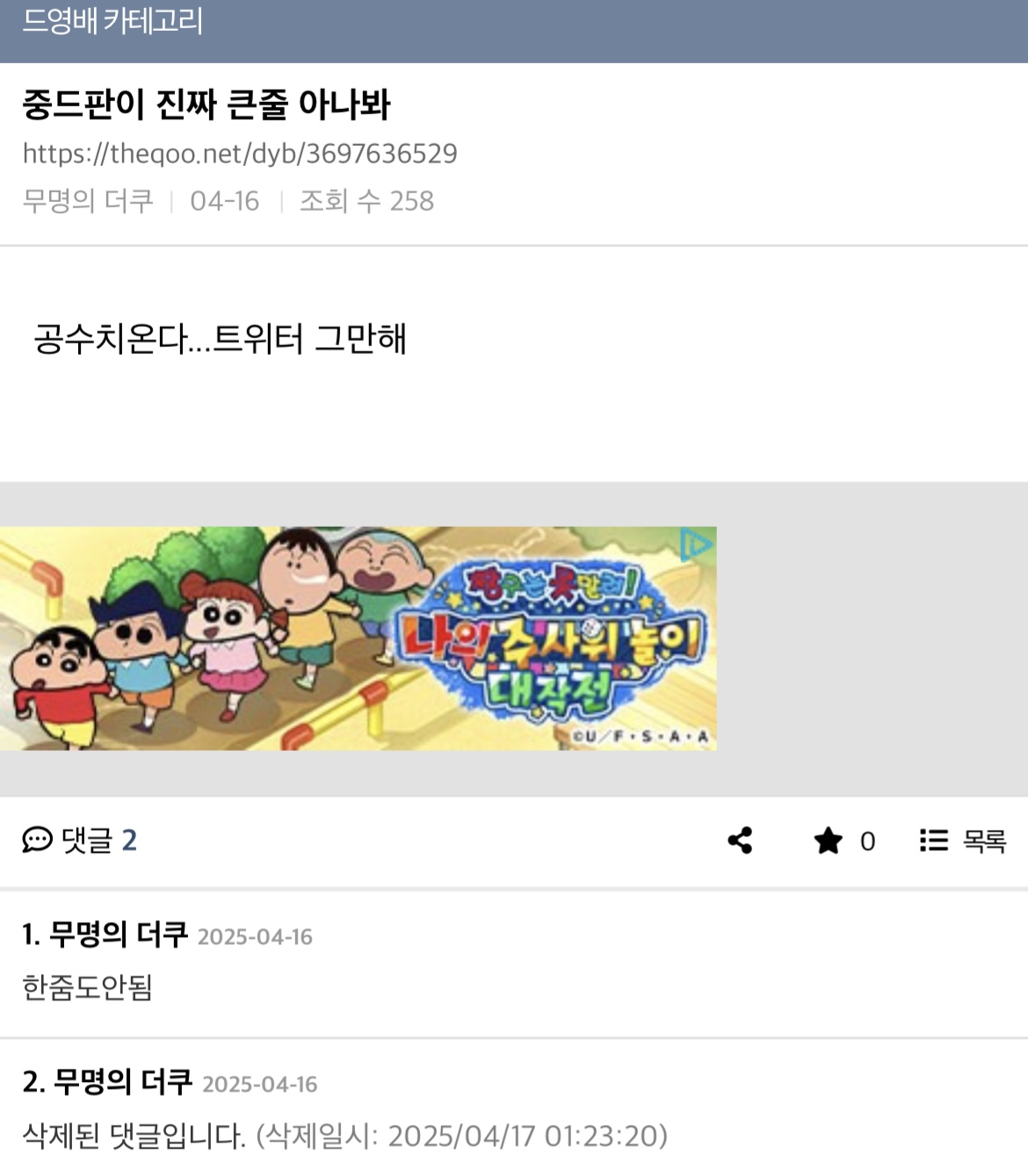The width and height of the screenshot is (1028, 1176).
Task: Click the AdChoices icon on the banner
Action: pos(698,545)
